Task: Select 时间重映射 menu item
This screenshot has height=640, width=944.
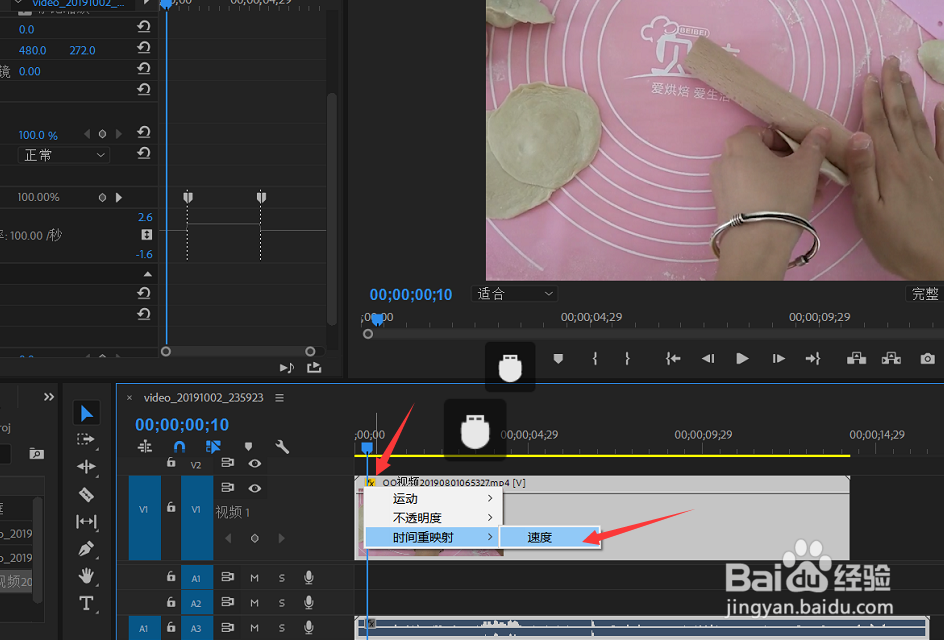Action: (x=433, y=537)
